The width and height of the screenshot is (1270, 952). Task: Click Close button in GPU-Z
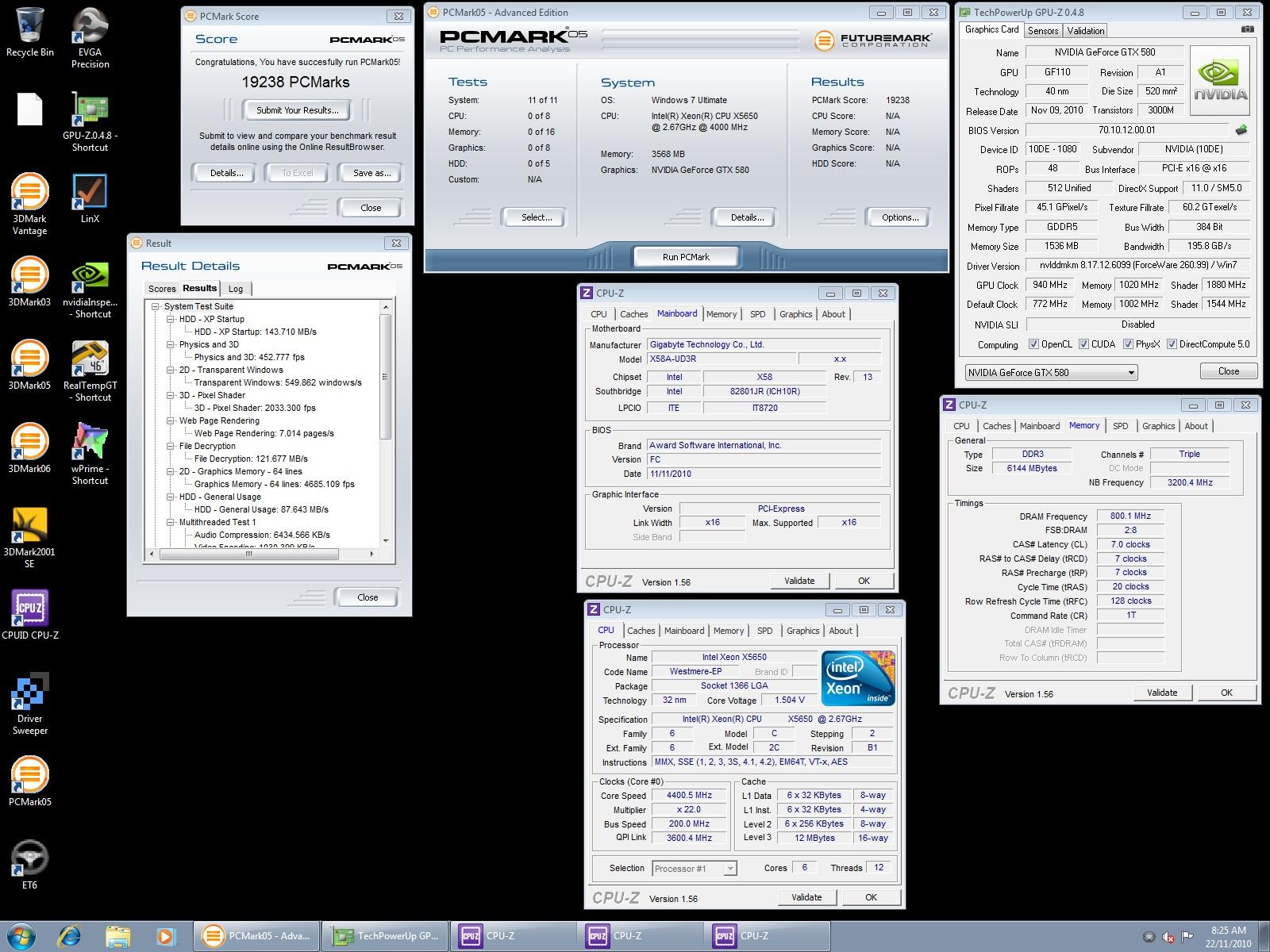1229,371
